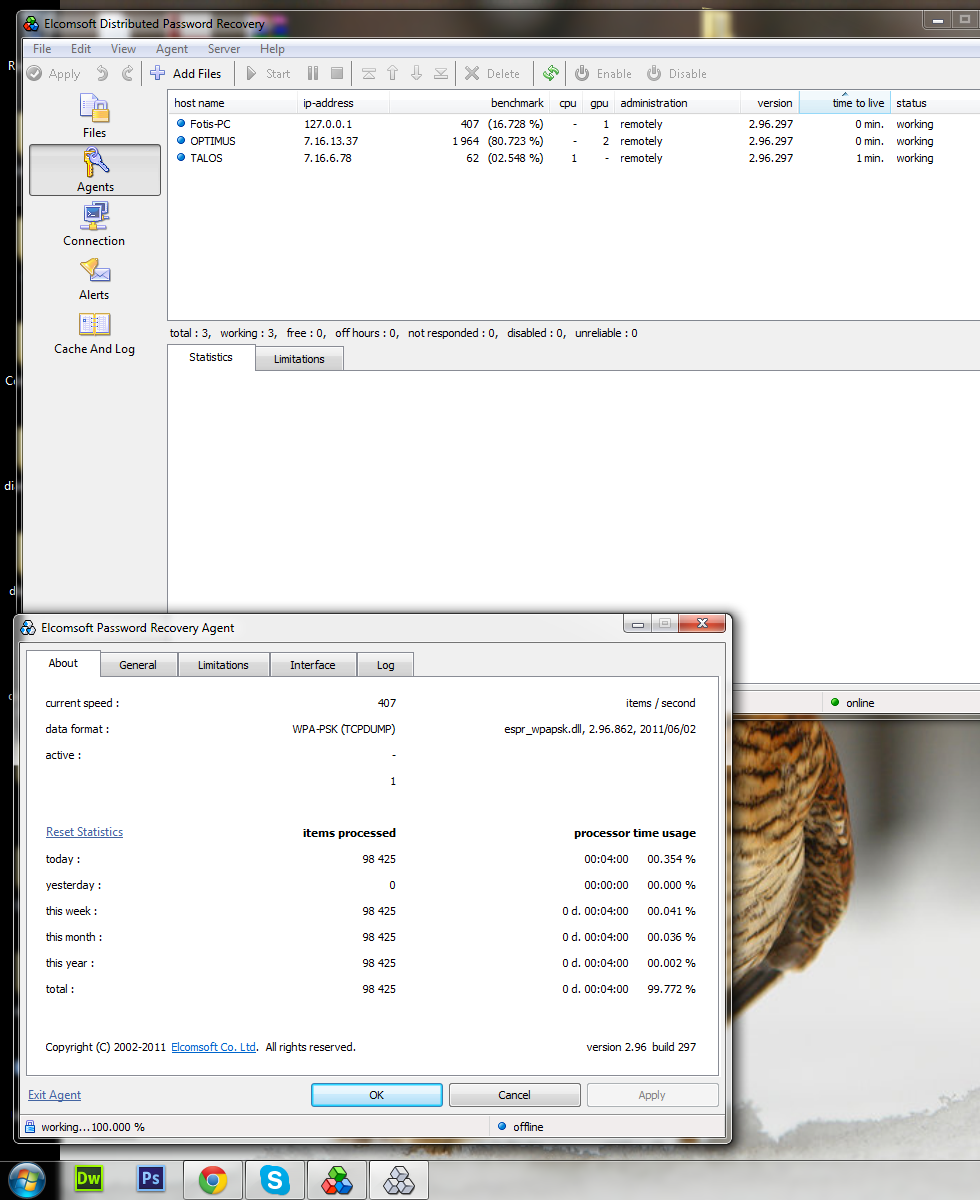Click the Exit Agent link
The width and height of the screenshot is (980, 1200).
point(54,1095)
